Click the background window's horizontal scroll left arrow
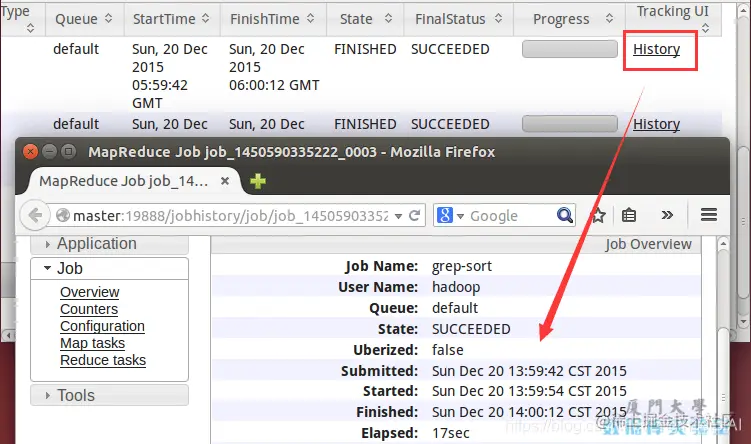Viewport: 751px width, 444px height. click(8, 335)
